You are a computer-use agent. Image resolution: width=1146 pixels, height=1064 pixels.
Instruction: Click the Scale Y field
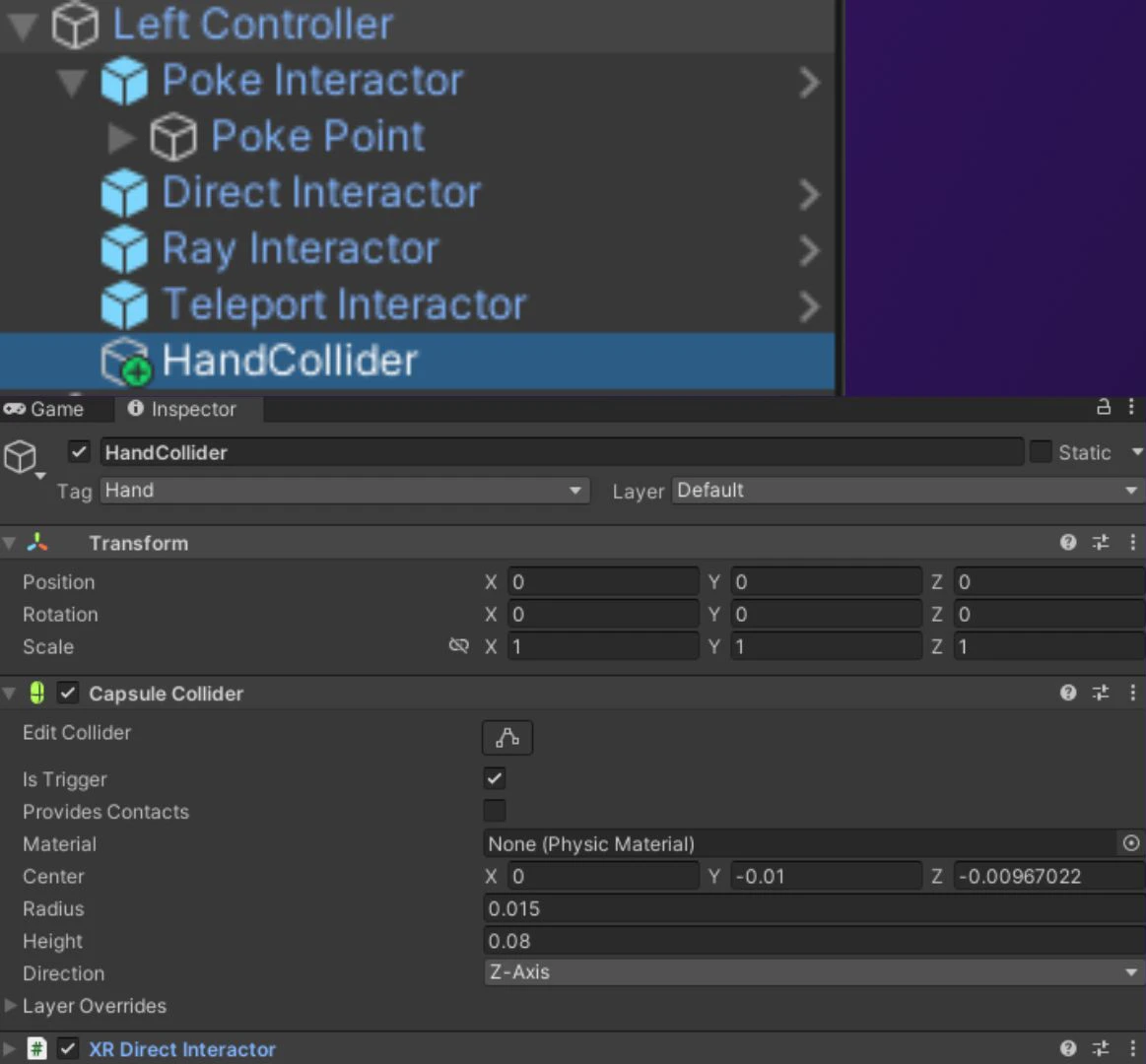tap(826, 646)
